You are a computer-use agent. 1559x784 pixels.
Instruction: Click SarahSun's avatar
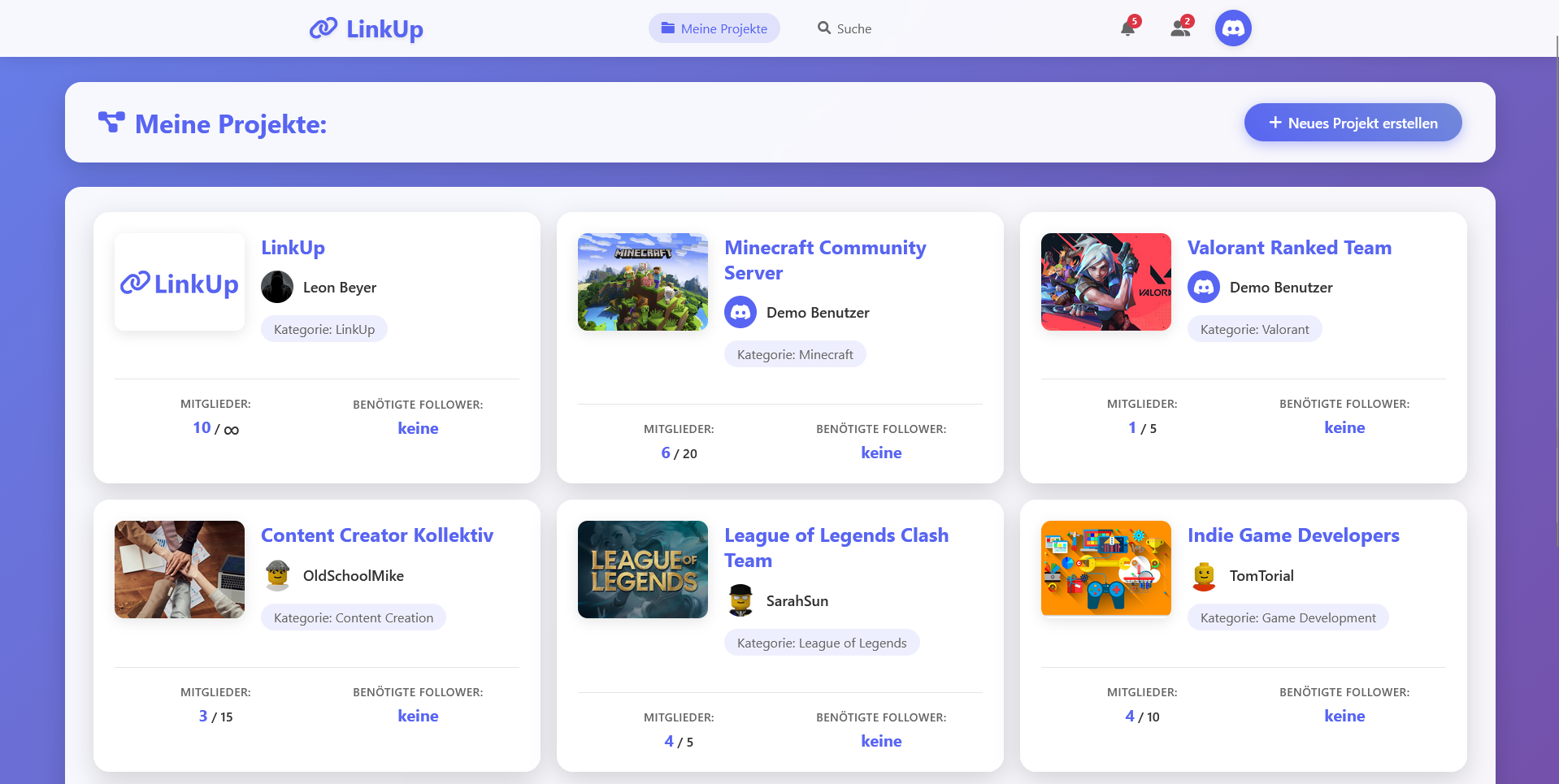[740, 600]
